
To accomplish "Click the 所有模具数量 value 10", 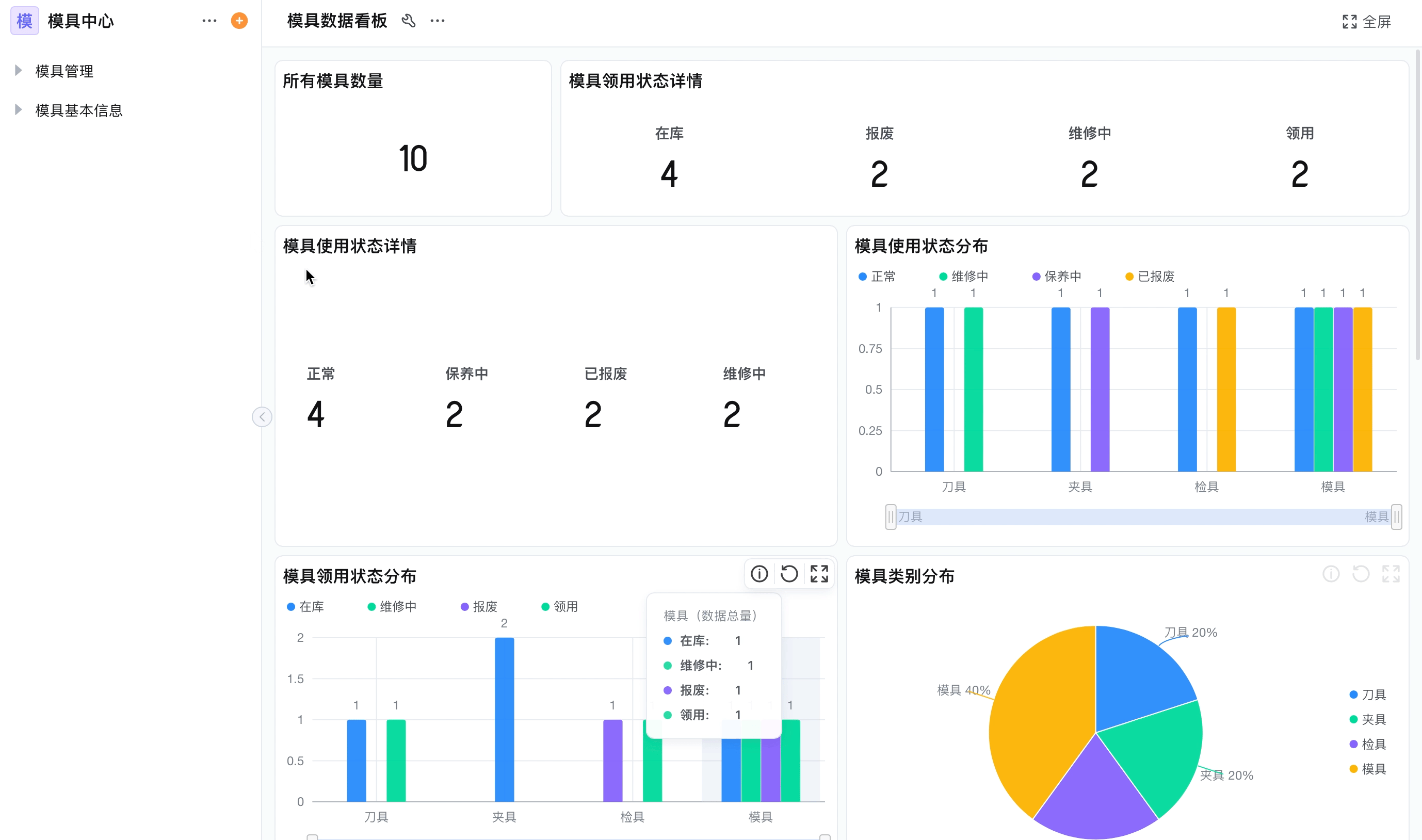I will point(413,158).
